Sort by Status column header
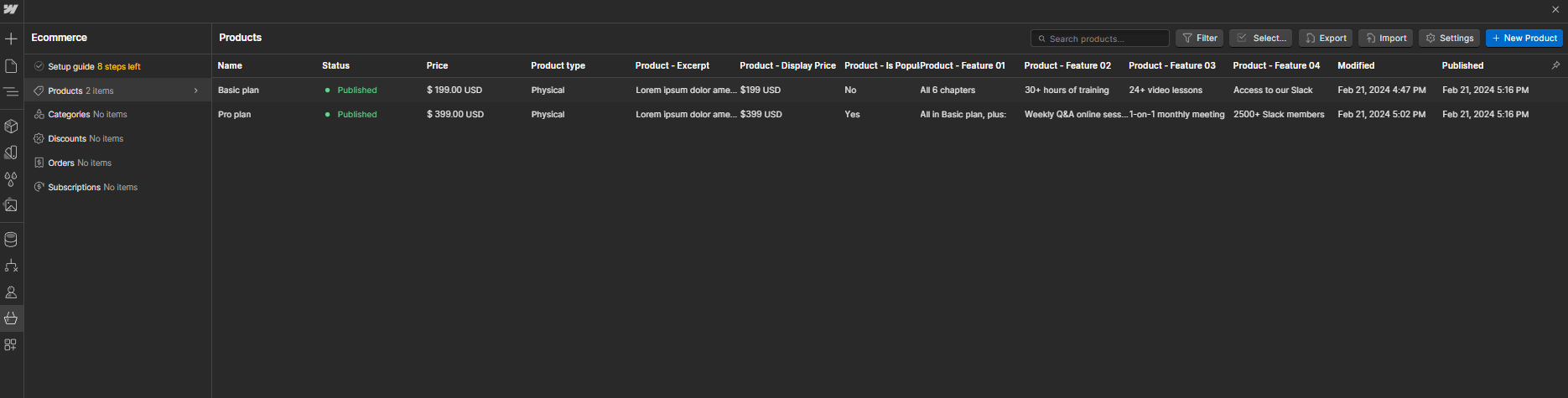The image size is (1568, 398). point(335,65)
